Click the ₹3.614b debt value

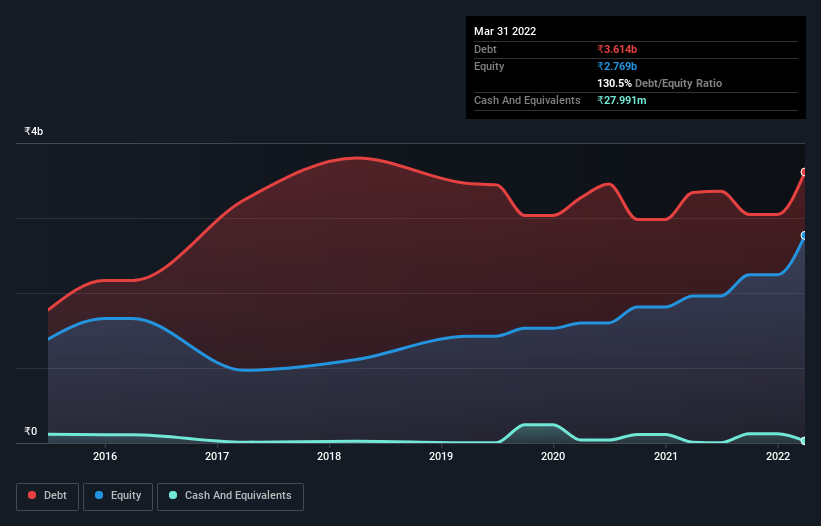[617, 49]
